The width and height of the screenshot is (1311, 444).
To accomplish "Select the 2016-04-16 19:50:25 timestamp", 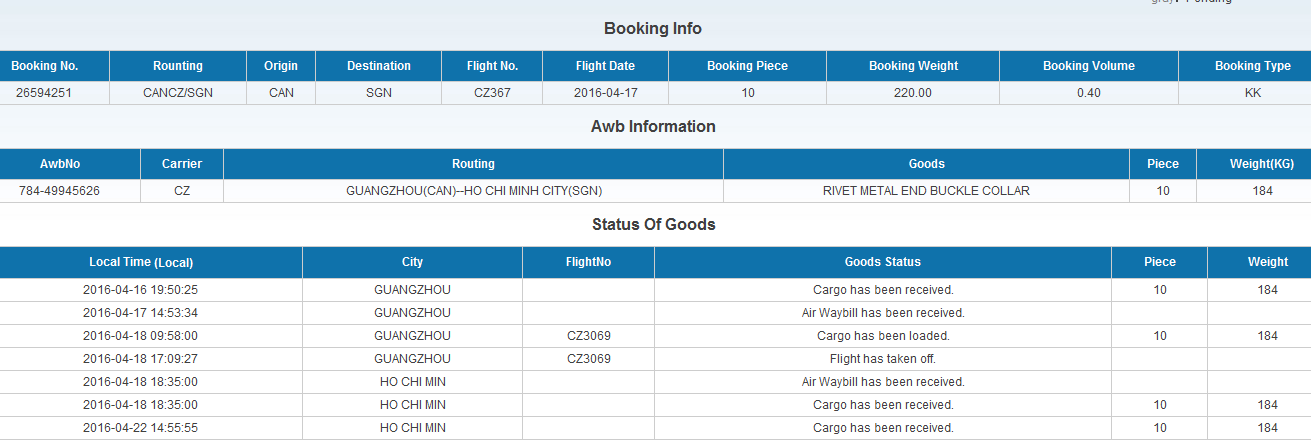I will click(140, 290).
